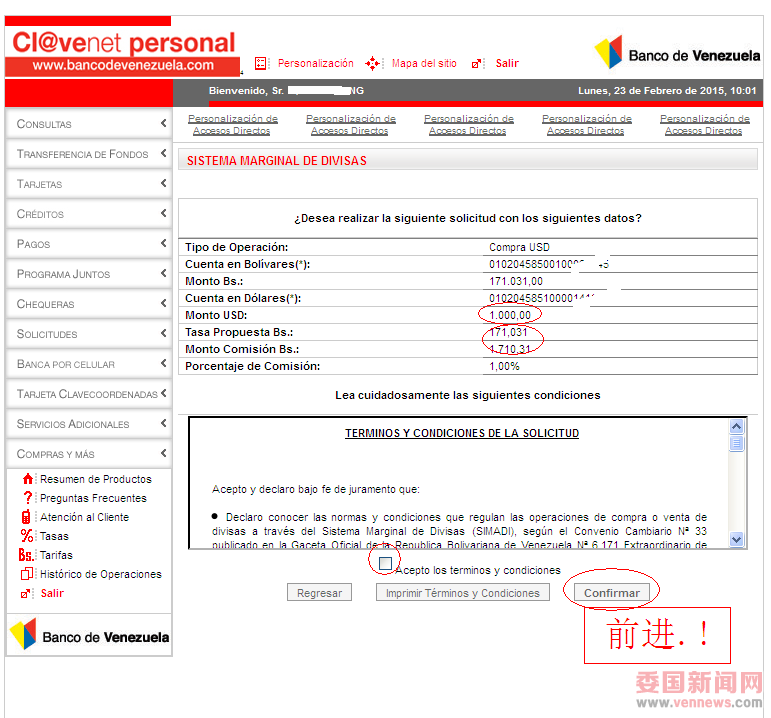Open the Tasas link

54,537
